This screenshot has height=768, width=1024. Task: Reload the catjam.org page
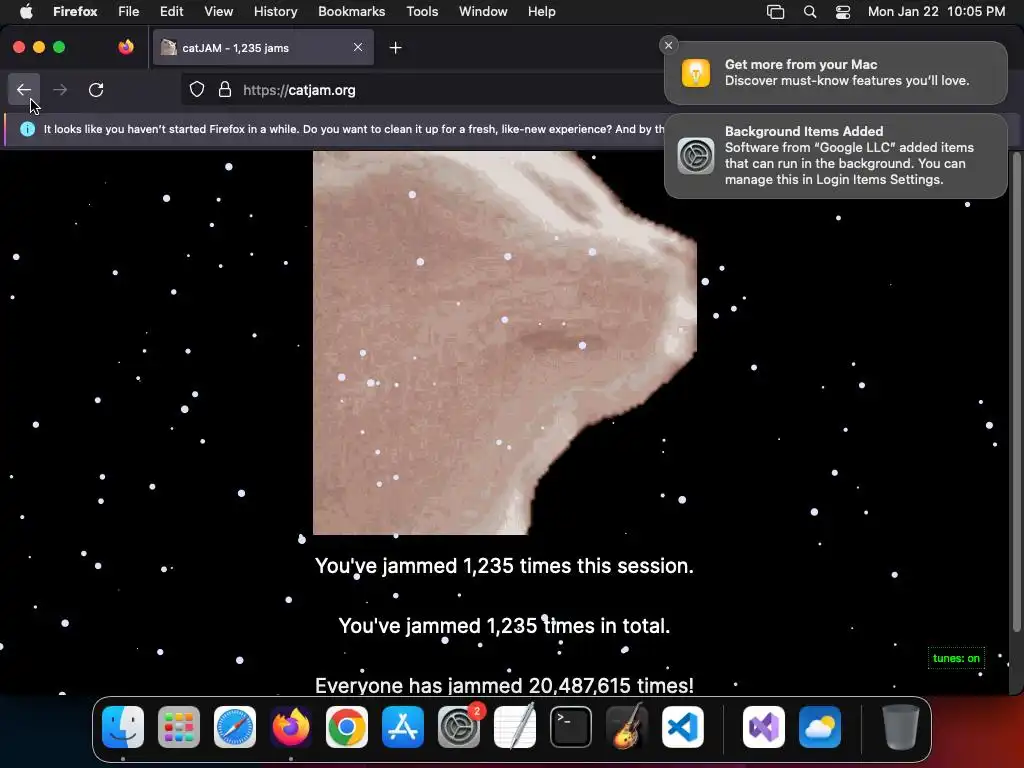click(96, 89)
